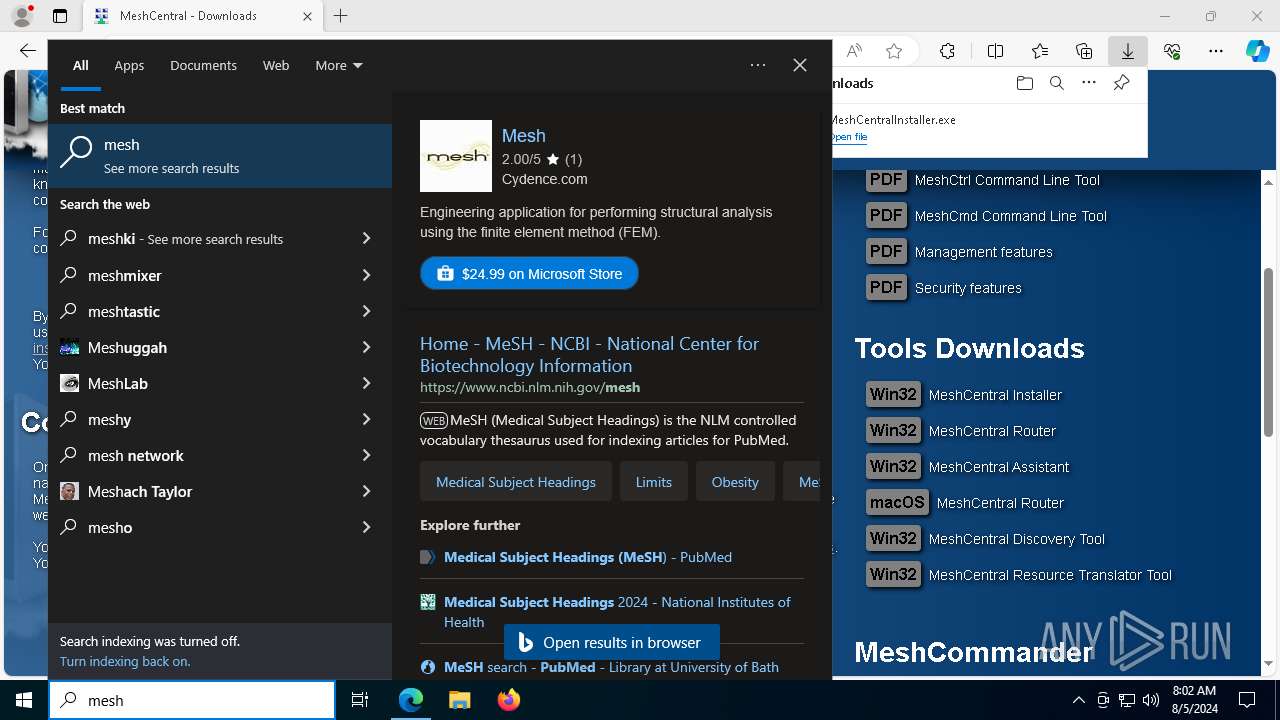The height and width of the screenshot is (720, 1280).
Task: Open Collections in Edge toolbar
Action: [1084, 51]
